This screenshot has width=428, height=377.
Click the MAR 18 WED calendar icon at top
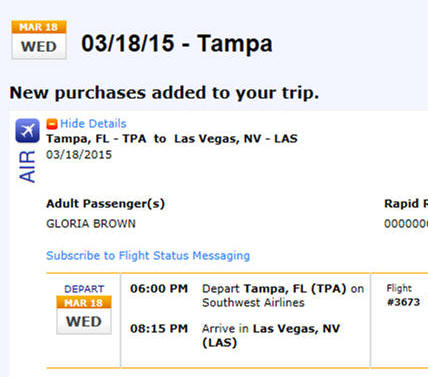coord(39,40)
